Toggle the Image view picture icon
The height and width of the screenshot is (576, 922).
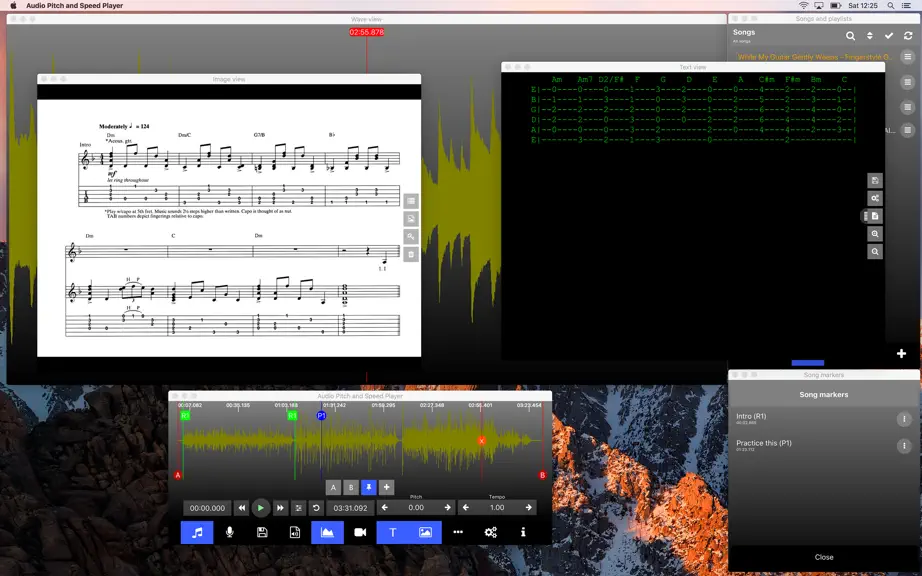(x=425, y=532)
